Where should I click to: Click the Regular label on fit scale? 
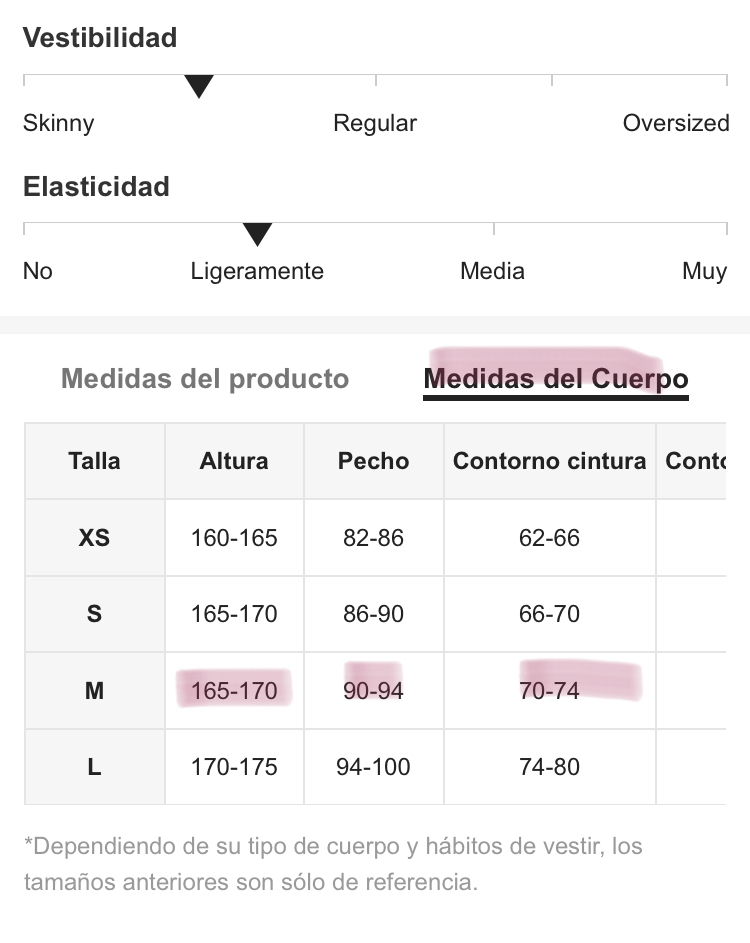click(x=375, y=124)
